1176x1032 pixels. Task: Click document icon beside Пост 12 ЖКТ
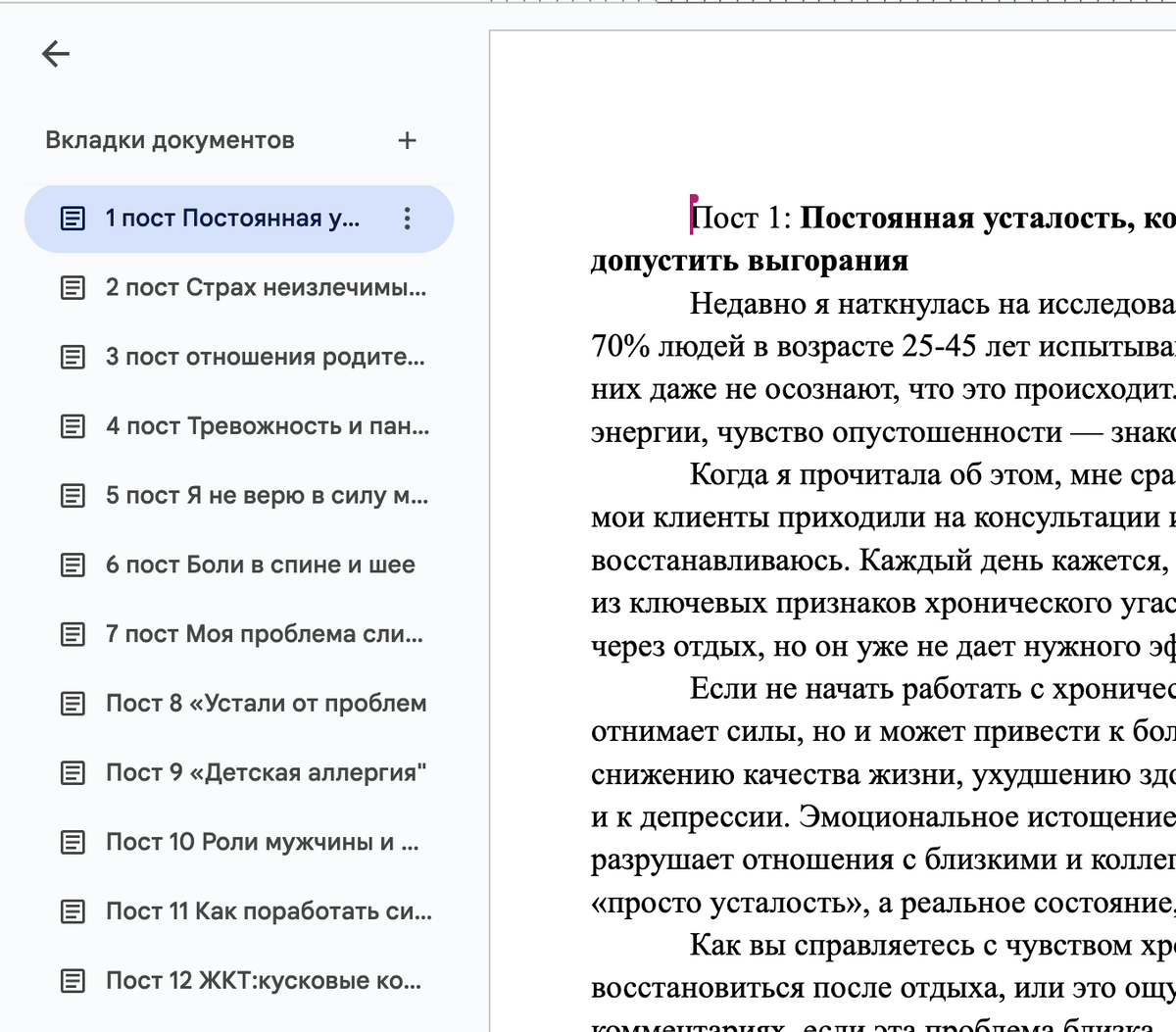(73, 981)
